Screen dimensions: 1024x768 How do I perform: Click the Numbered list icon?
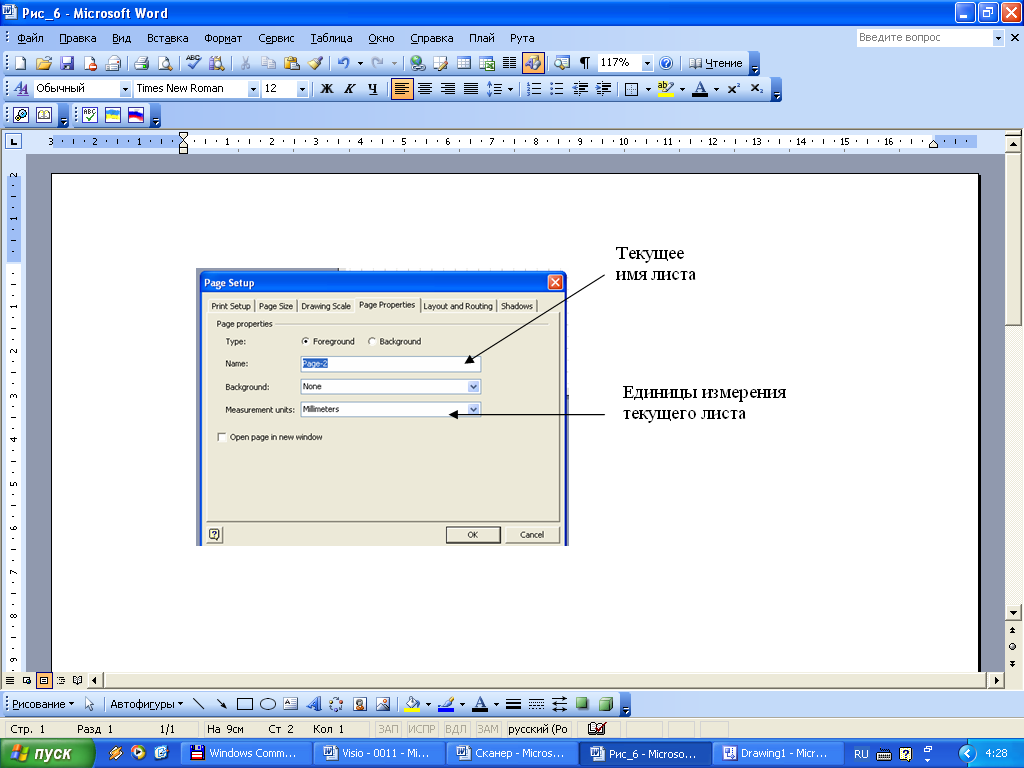coord(534,89)
